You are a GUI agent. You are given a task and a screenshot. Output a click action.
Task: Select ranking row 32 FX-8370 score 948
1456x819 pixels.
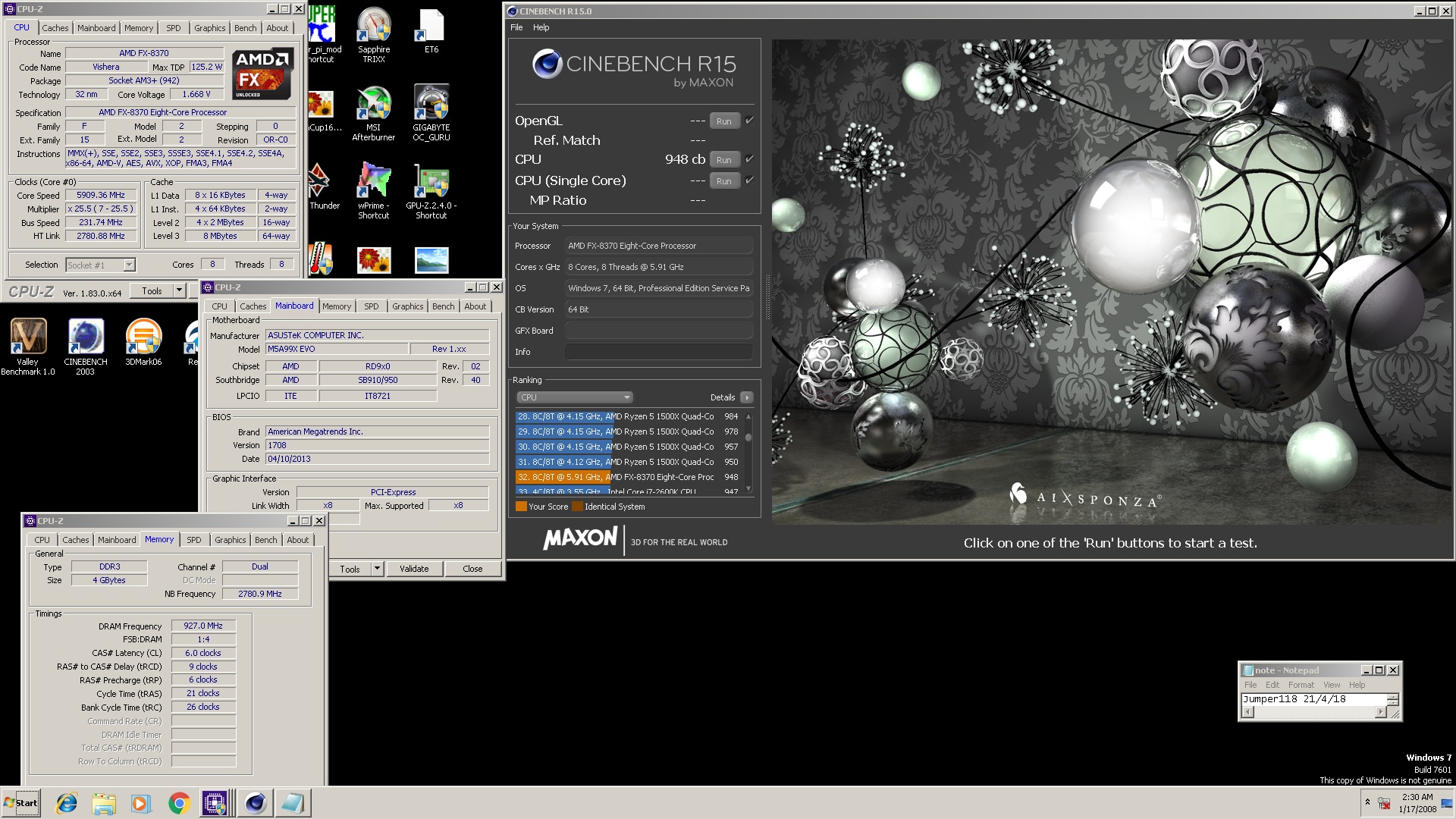point(628,477)
